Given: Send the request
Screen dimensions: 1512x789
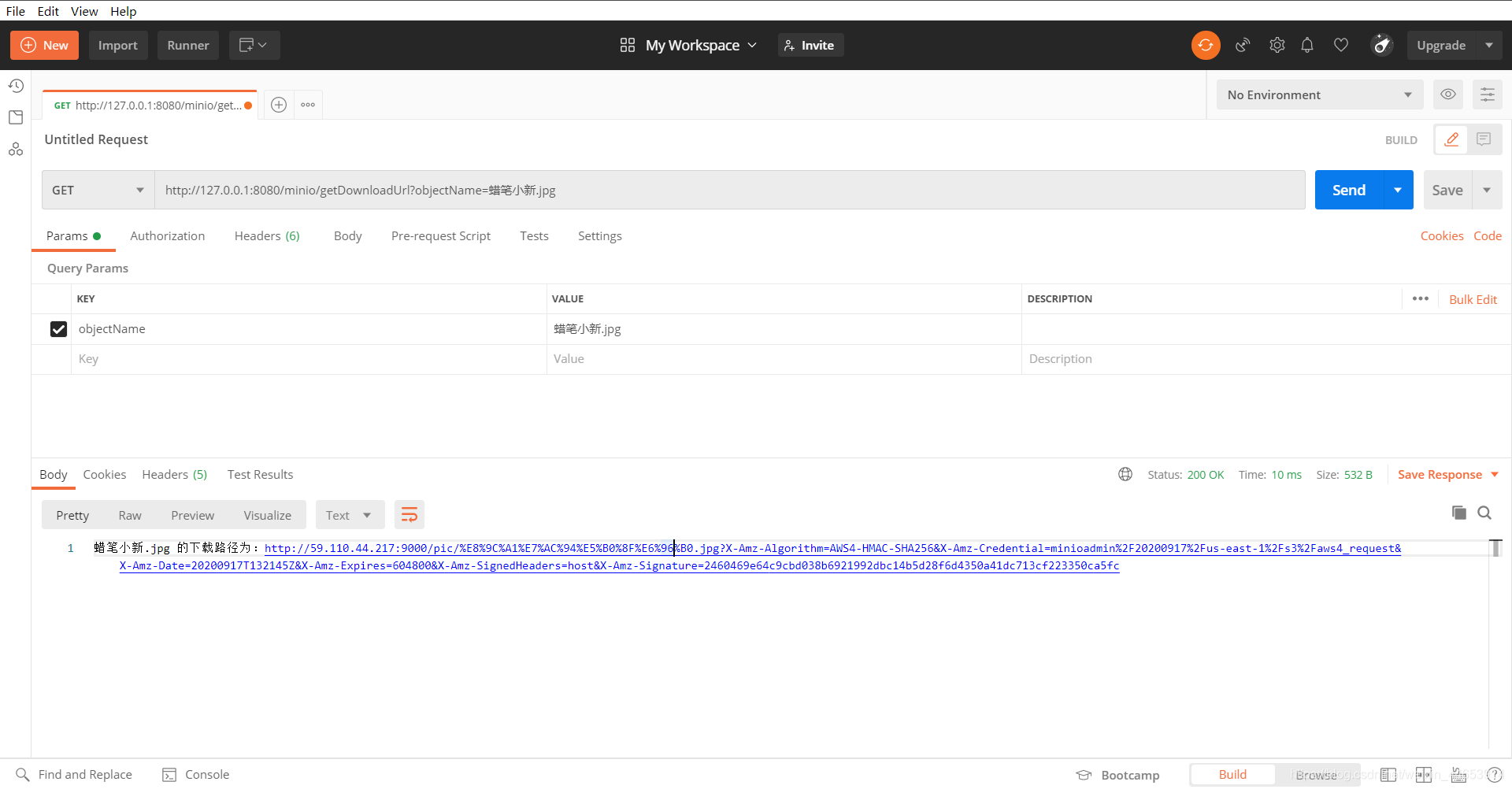Looking at the screenshot, I should pos(1349,191).
